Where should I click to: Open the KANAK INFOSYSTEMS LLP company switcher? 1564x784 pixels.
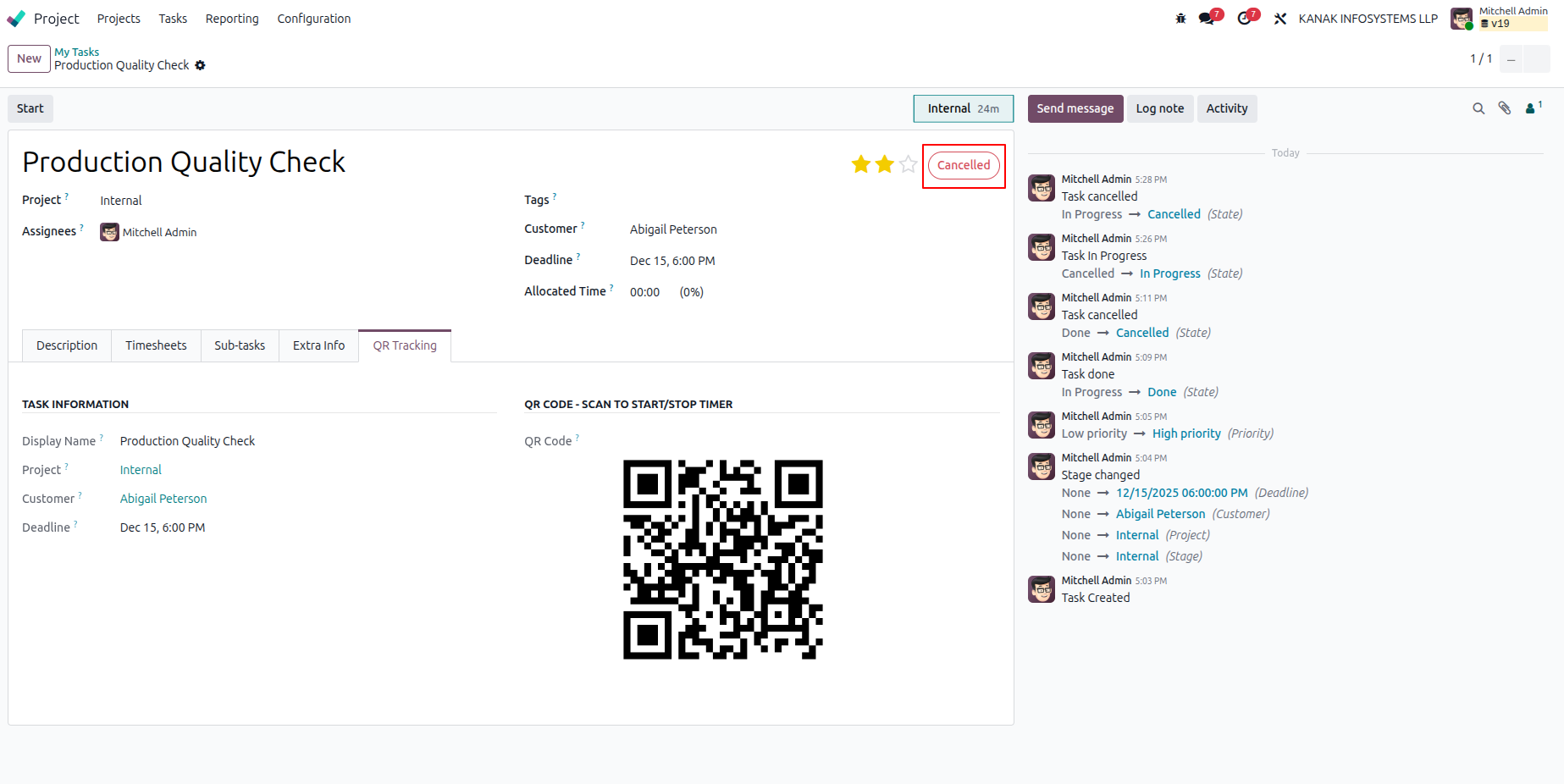pos(1368,19)
